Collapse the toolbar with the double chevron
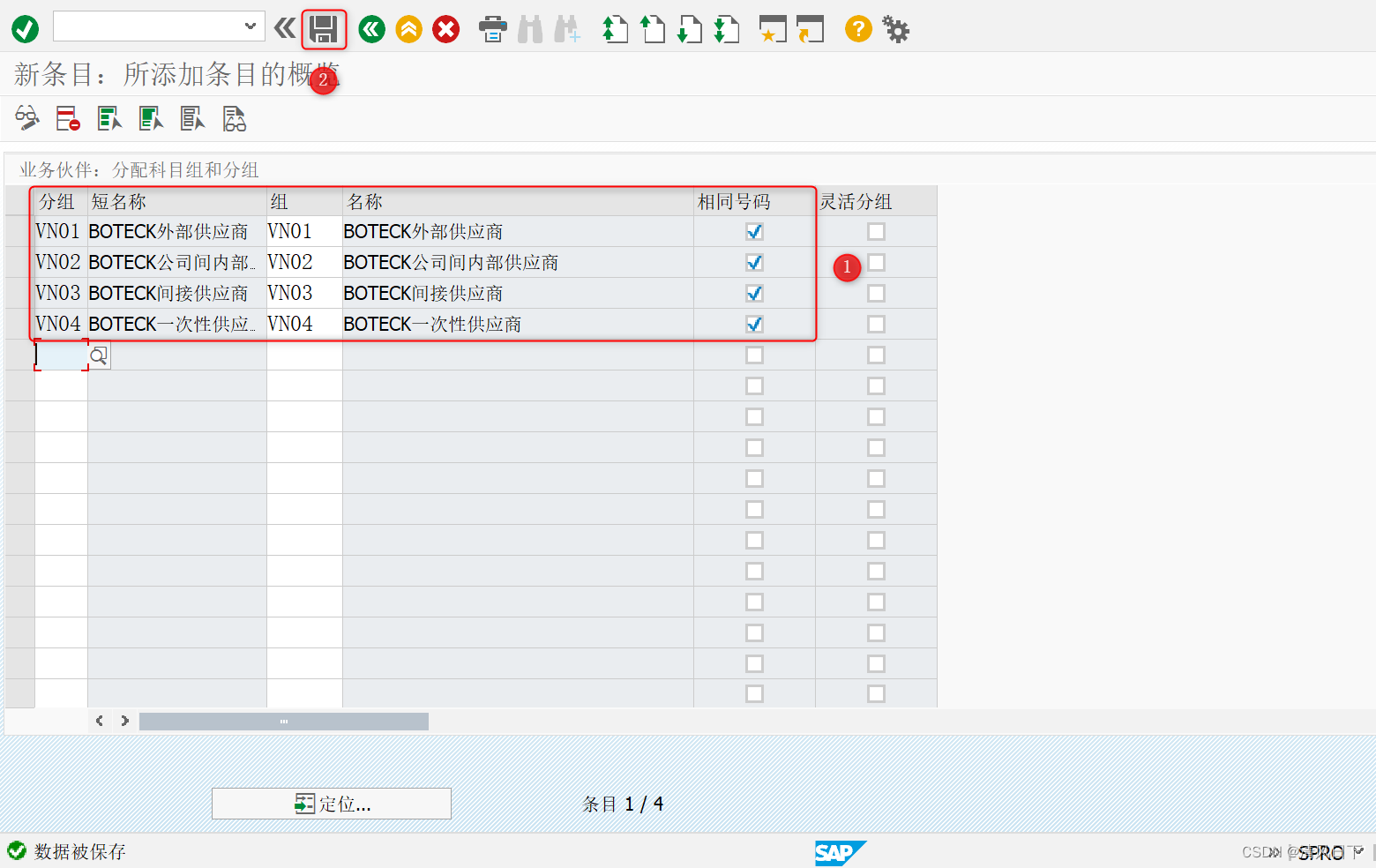The height and width of the screenshot is (868, 1376). tap(284, 28)
